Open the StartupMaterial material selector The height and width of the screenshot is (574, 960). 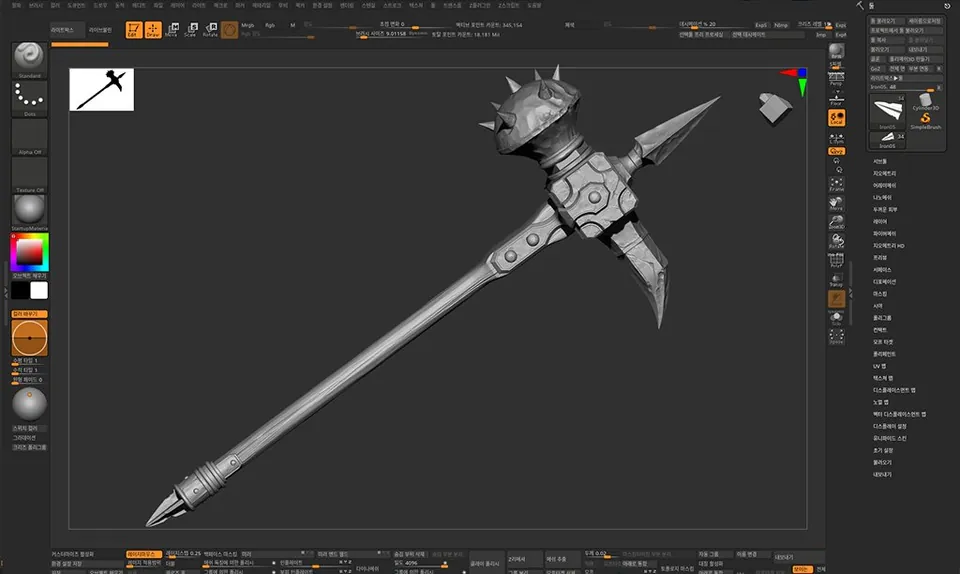tap(29, 212)
